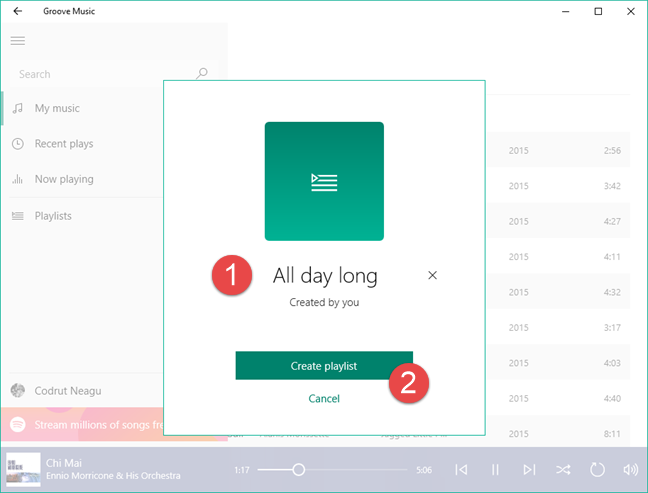Close the Groove Music window
Viewport: 648px width, 493px height.
click(x=631, y=12)
